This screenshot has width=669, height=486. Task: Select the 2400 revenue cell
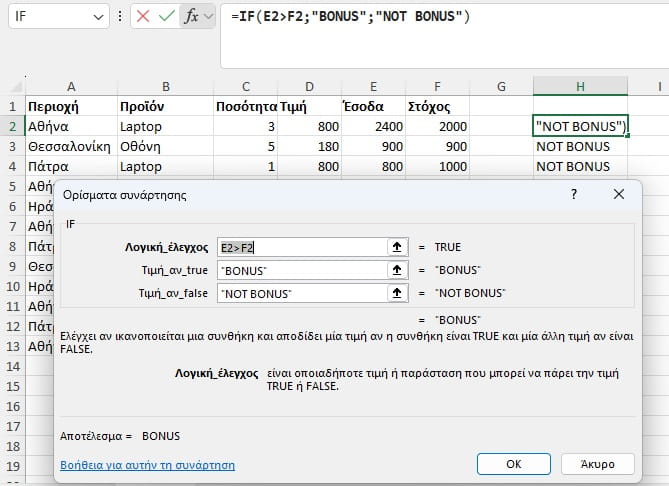tap(373, 126)
